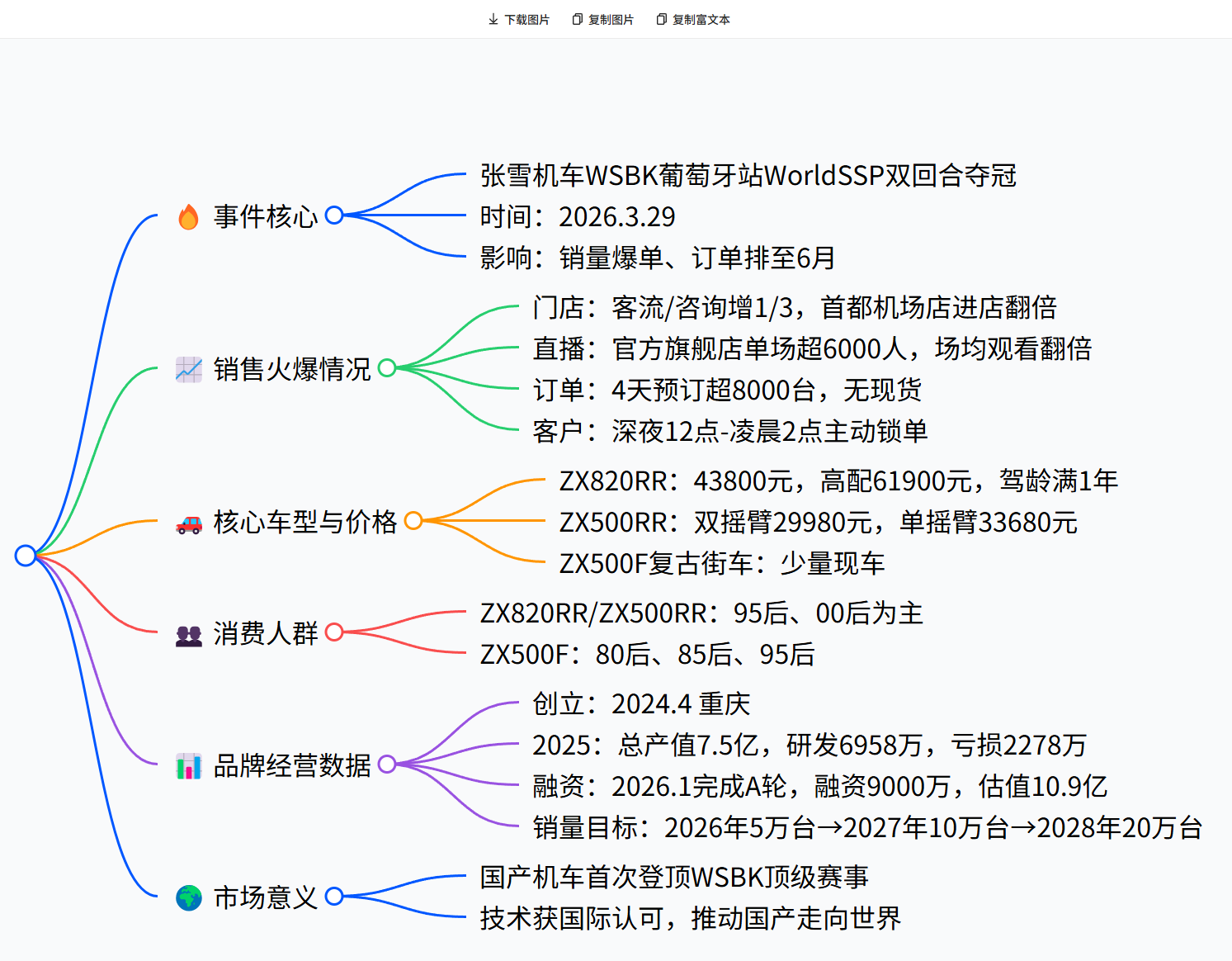The height and width of the screenshot is (961, 1232).
Task: Click the 🔥 fire icon on 事件核心 node
Action: 188,216
